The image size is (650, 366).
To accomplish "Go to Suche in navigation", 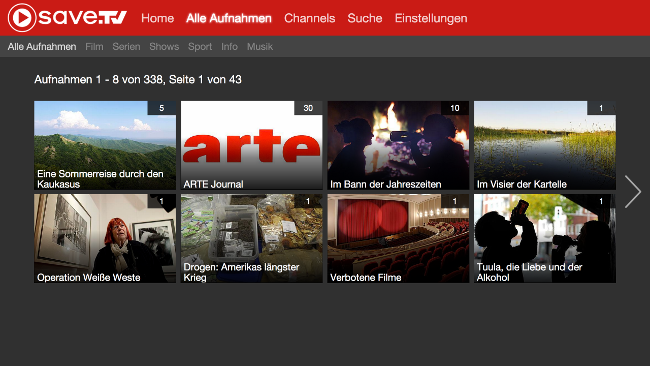I will [x=365, y=18].
